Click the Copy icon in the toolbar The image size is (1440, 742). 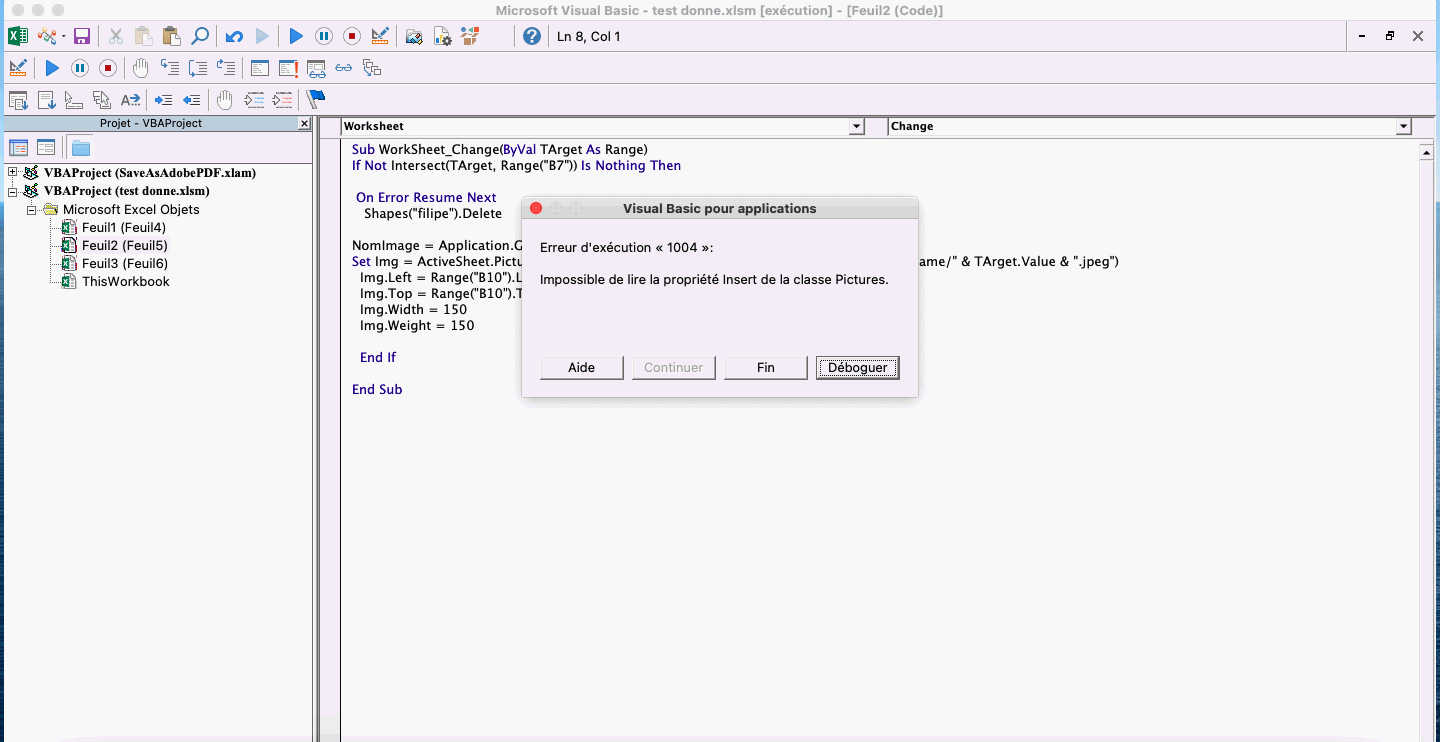tap(144, 36)
